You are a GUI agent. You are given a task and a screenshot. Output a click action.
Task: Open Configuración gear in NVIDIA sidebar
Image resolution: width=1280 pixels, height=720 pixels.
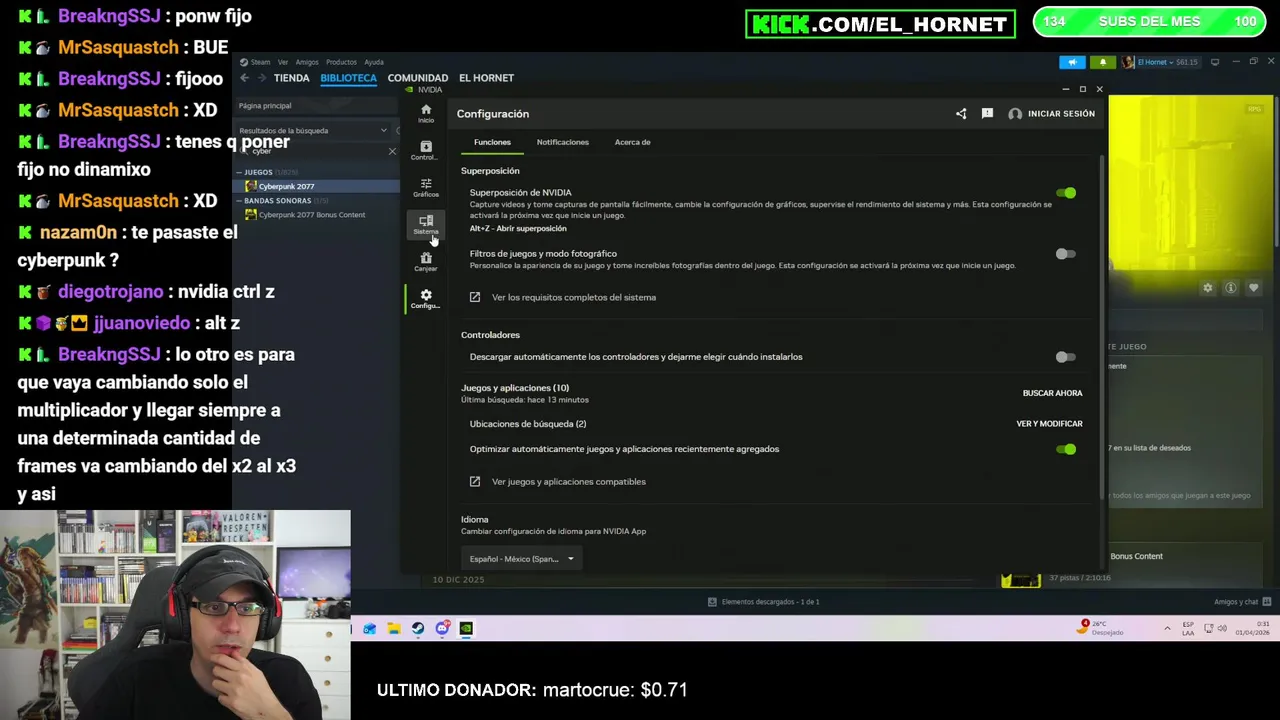(x=426, y=298)
